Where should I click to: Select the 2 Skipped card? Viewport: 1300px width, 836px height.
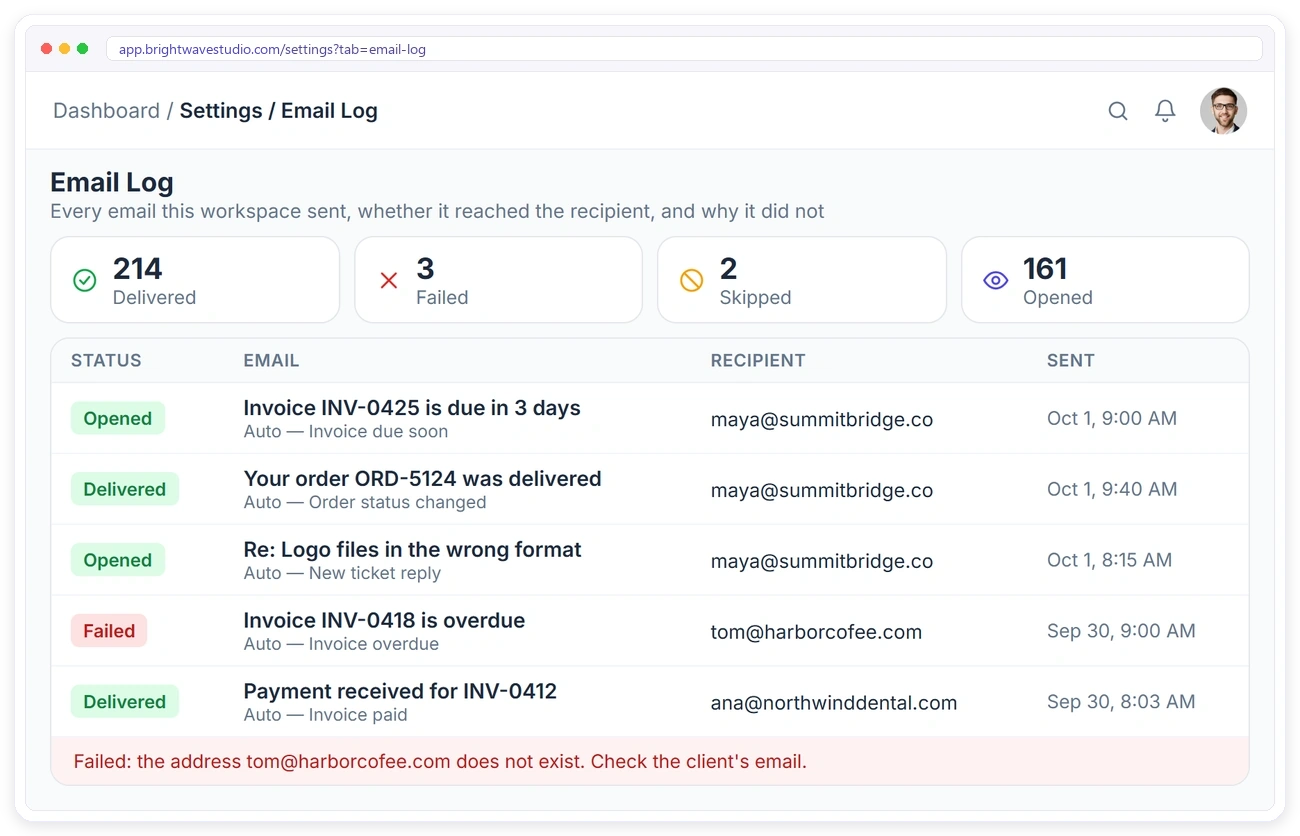click(x=802, y=280)
